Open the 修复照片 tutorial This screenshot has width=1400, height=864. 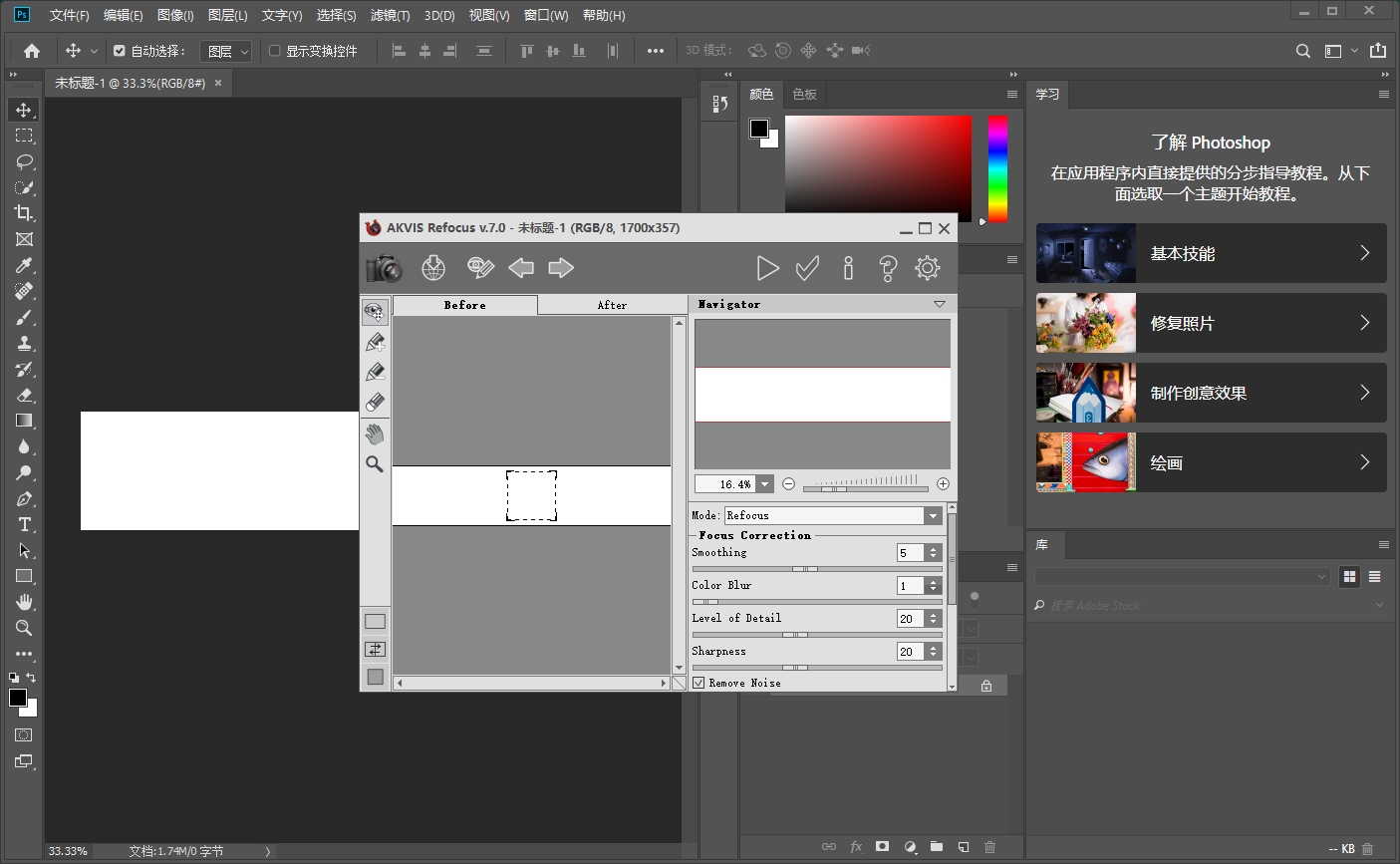pos(1211,323)
